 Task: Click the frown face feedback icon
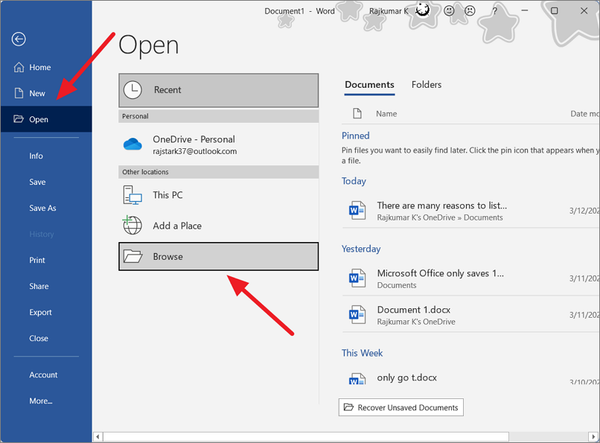(x=470, y=11)
